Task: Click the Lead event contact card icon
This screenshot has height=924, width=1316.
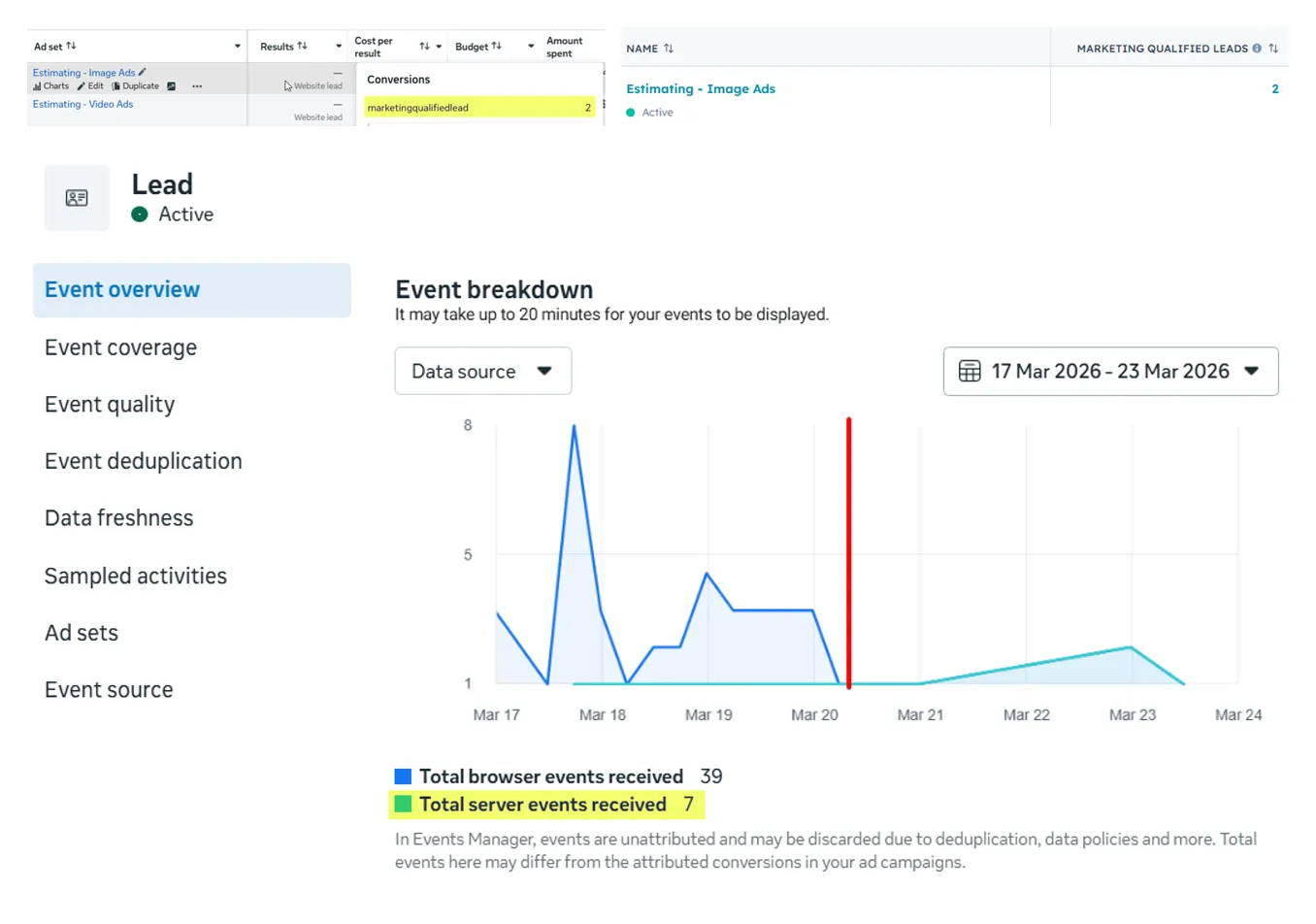Action: tap(77, 198)
